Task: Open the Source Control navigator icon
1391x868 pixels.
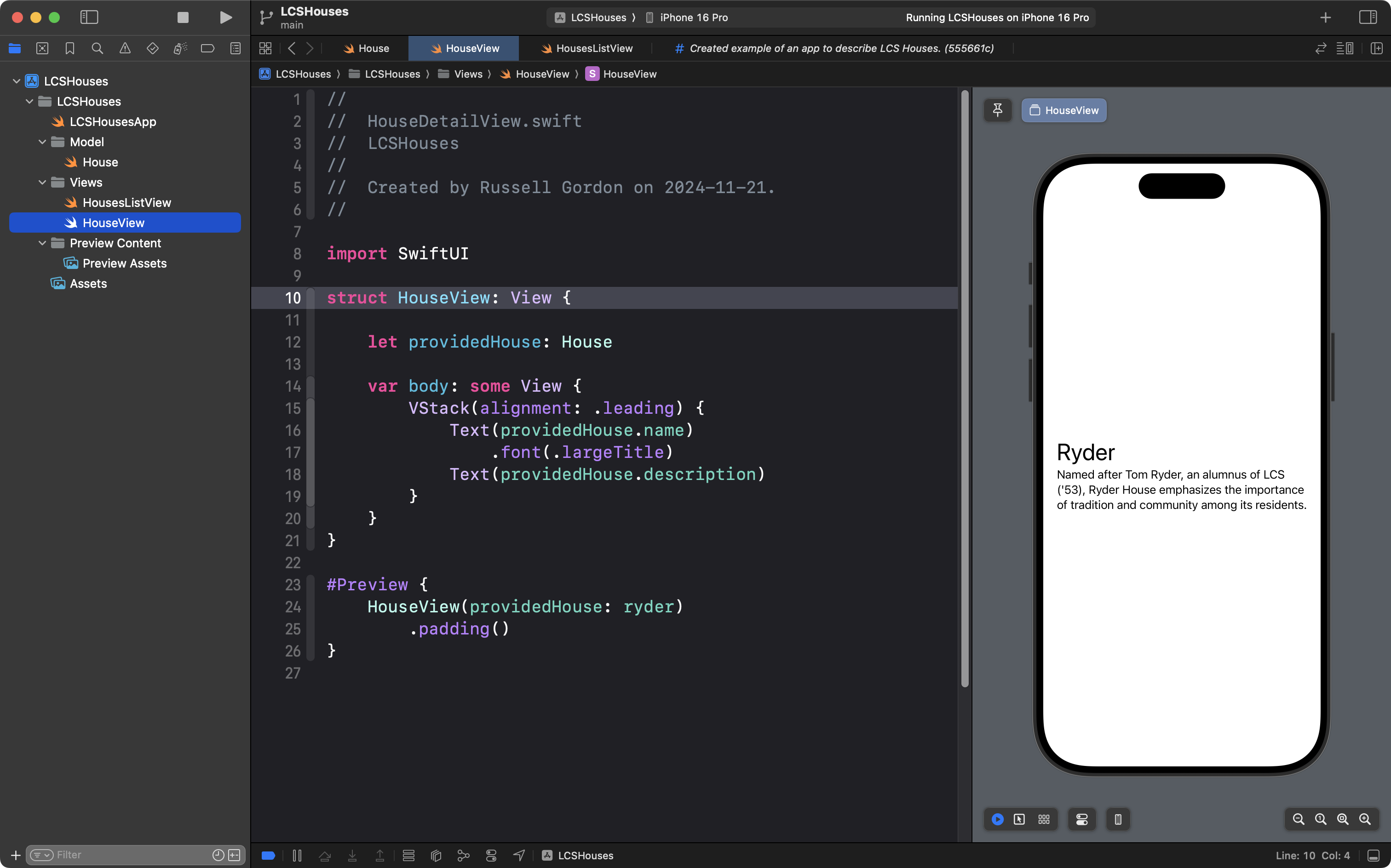Action: click(42, 48)
